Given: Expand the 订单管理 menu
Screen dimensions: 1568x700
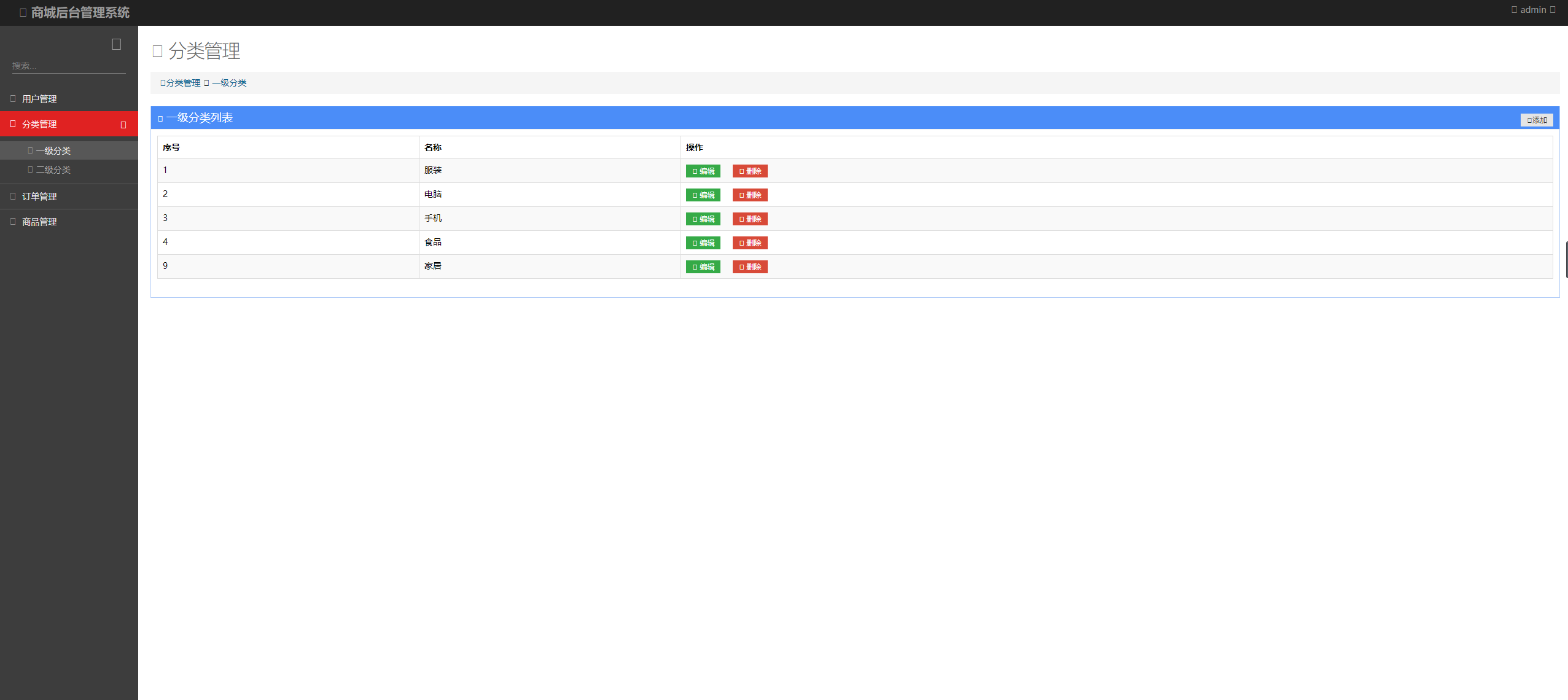Looking at the screenshot, I should click(39, 196).
